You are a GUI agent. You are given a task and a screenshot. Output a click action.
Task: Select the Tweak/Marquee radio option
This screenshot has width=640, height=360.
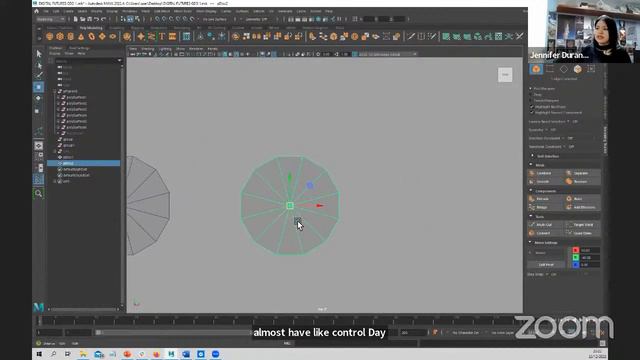coord(531,100)
